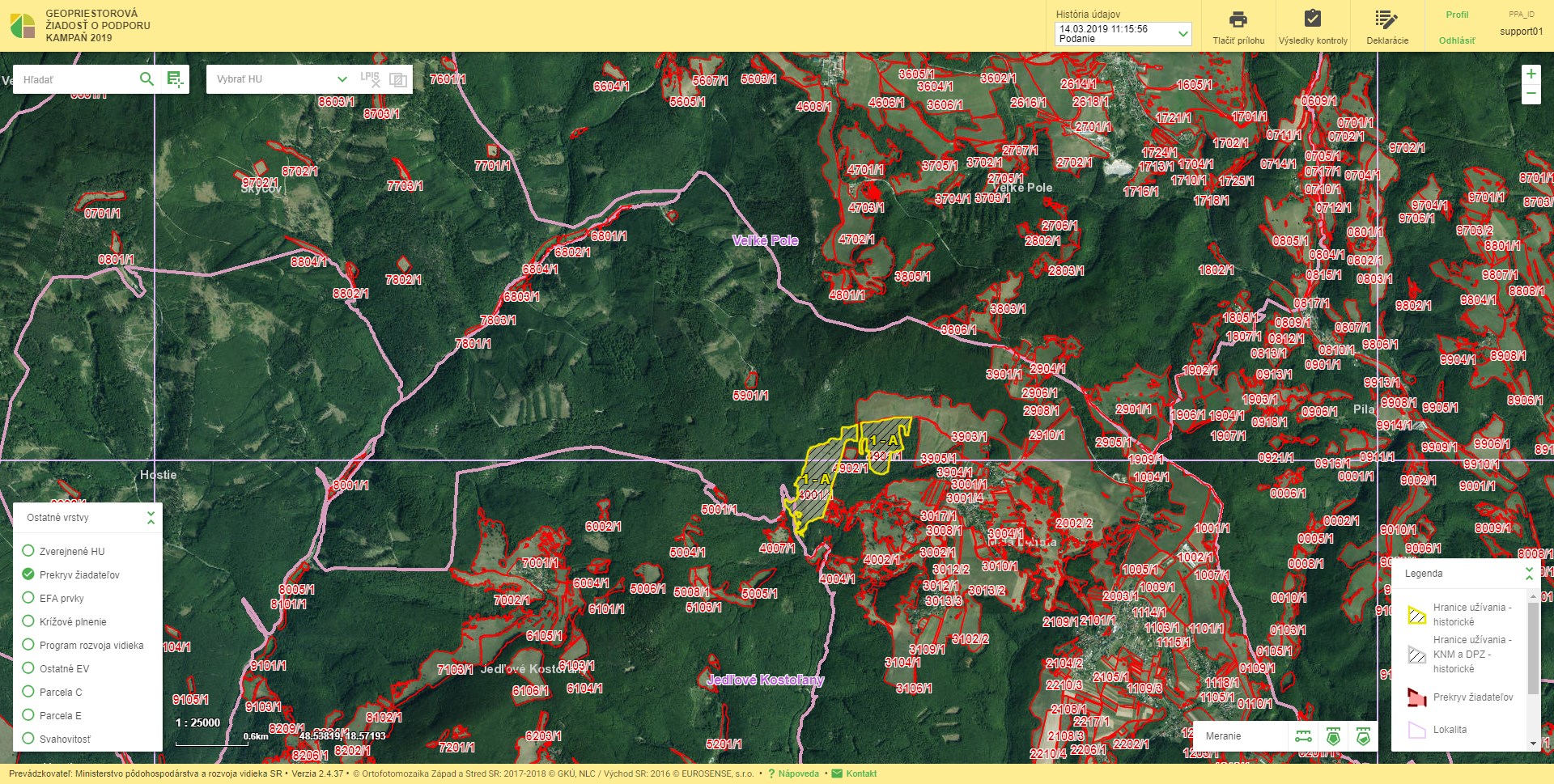Image resolution: width=1554 pixels, height=784 pixels.
Task: Enable the EFA prvky layer
Action: click(x=28, y=598)
